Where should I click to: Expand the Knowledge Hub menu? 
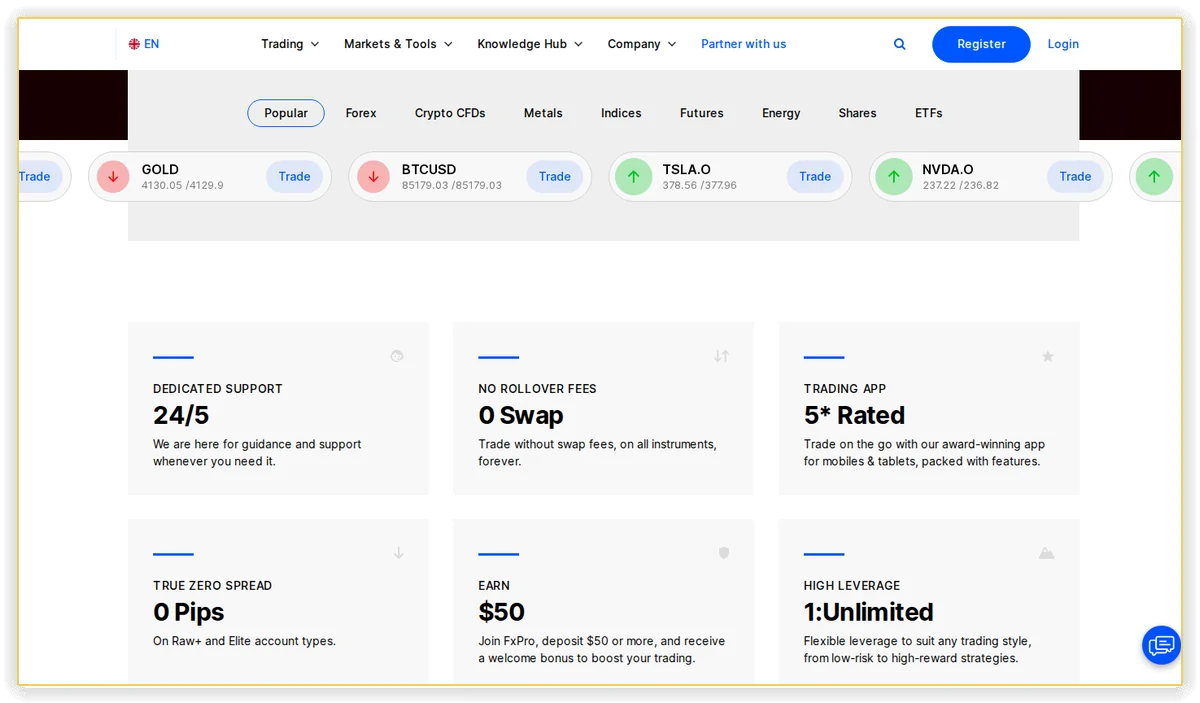(x=530, y=44)
